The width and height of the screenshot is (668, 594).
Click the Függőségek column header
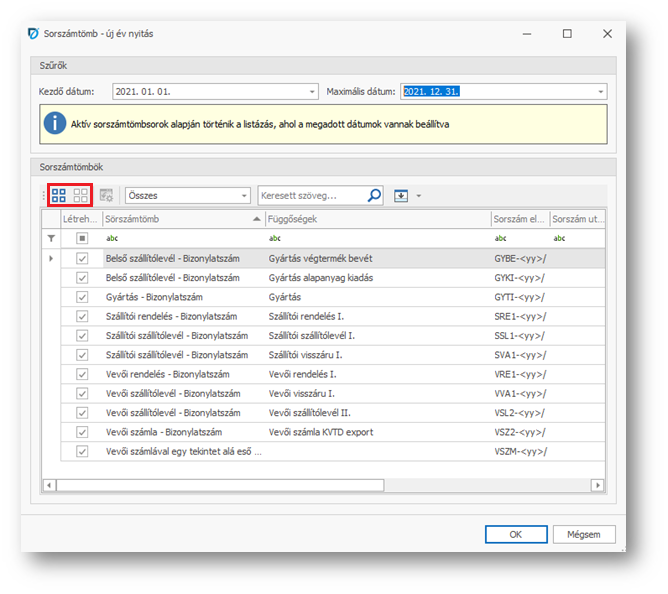(375, 219)
